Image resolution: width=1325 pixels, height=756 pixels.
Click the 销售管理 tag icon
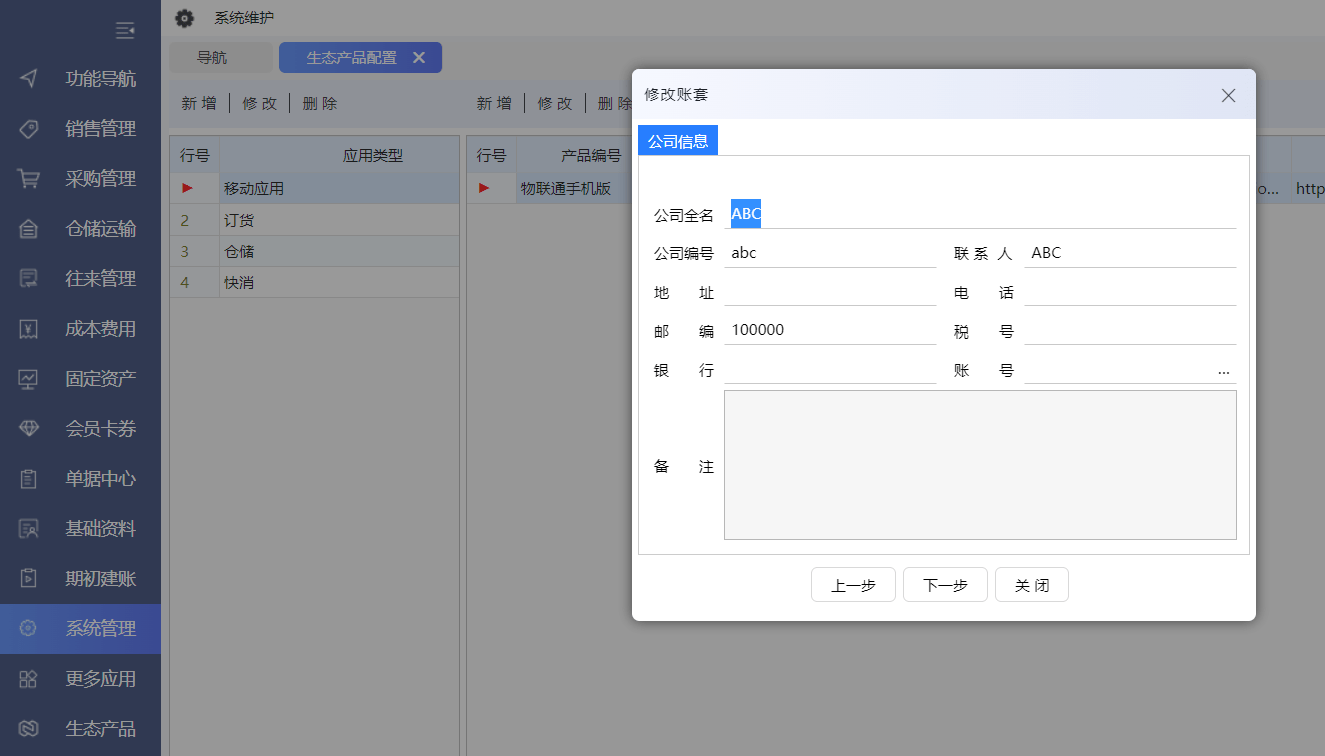coord(29,129)
